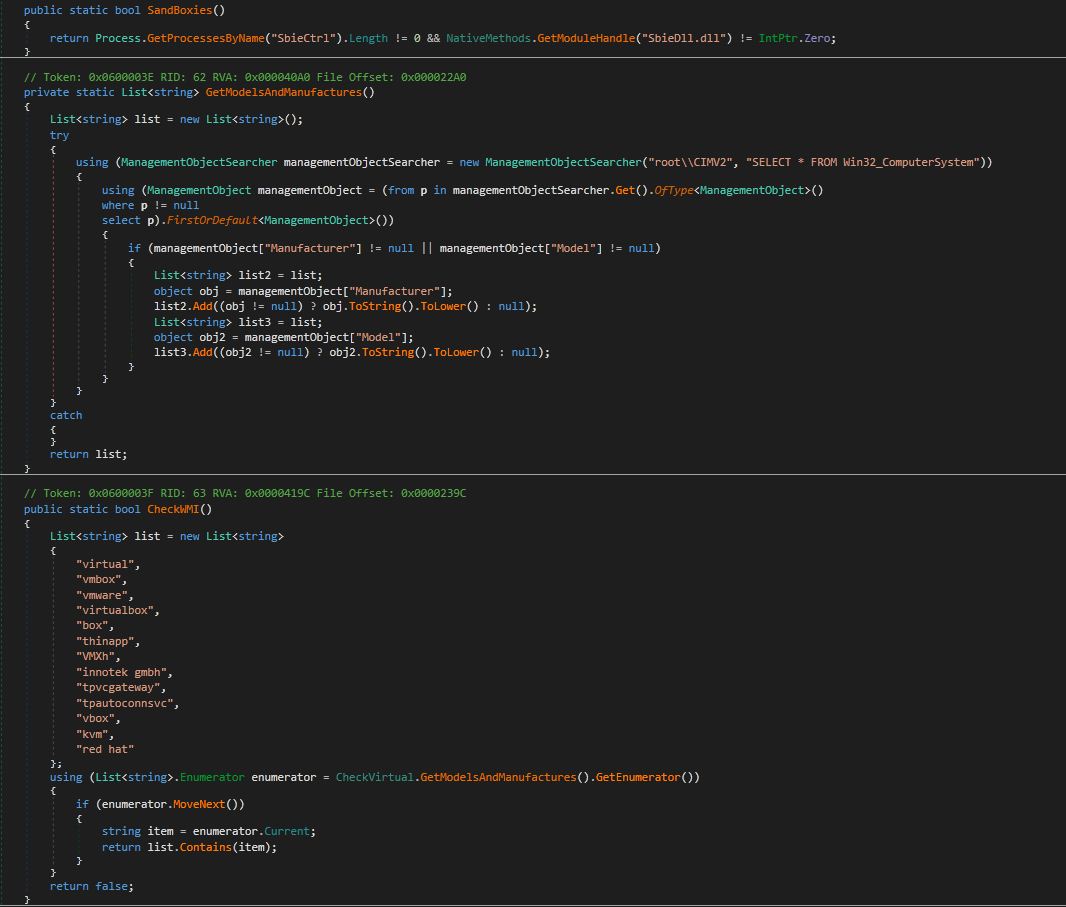Follow the OfType method reference
Screen dimensions: 1066x907
click(674, 190)
